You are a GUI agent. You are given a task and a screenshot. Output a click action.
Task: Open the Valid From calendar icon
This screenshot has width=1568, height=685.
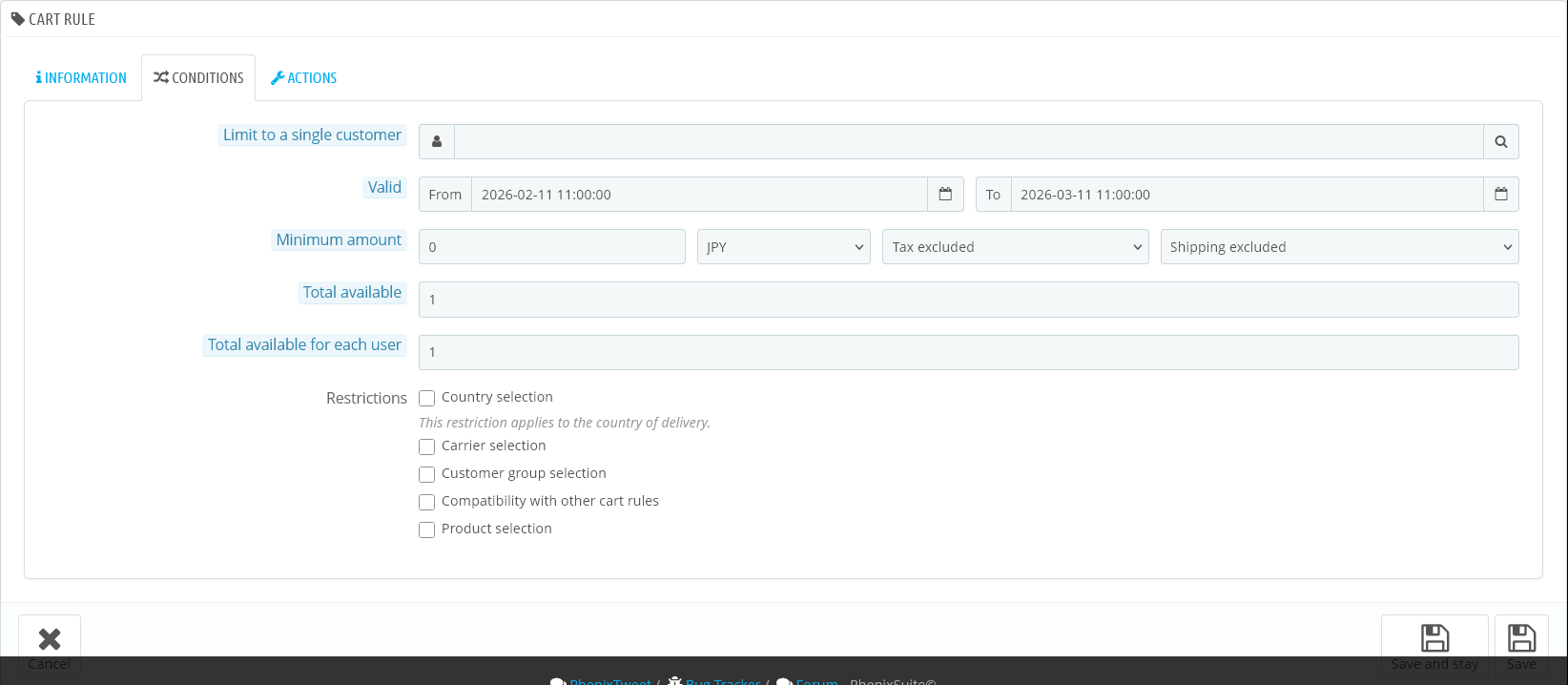[x=945, y=195]
